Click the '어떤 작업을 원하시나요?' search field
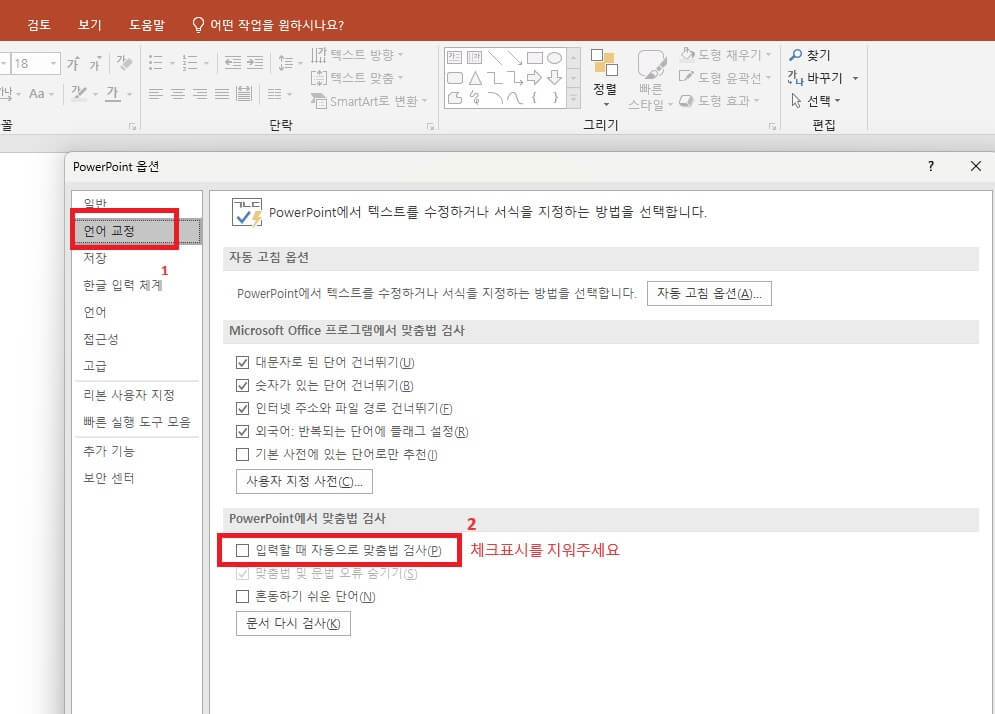Screen dimensions: 995x714 pyautogui.click(x=267, y=25)
